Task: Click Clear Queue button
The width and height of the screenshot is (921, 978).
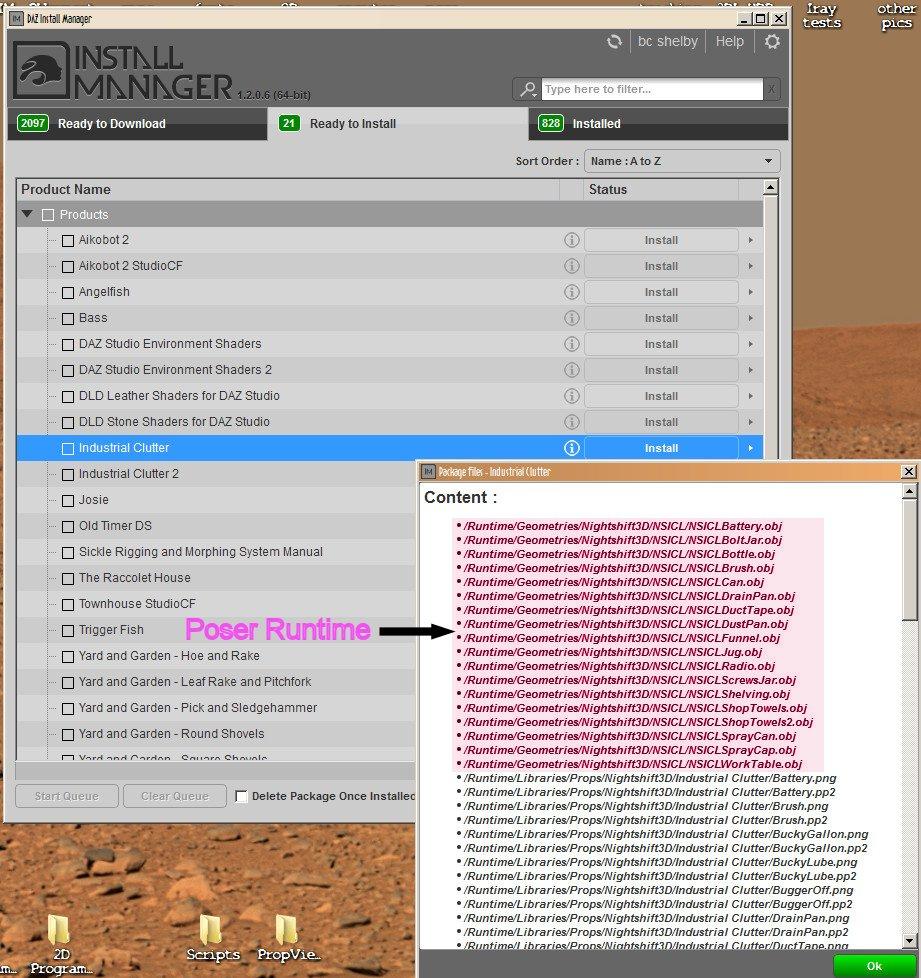Action: tap(175, 796)
